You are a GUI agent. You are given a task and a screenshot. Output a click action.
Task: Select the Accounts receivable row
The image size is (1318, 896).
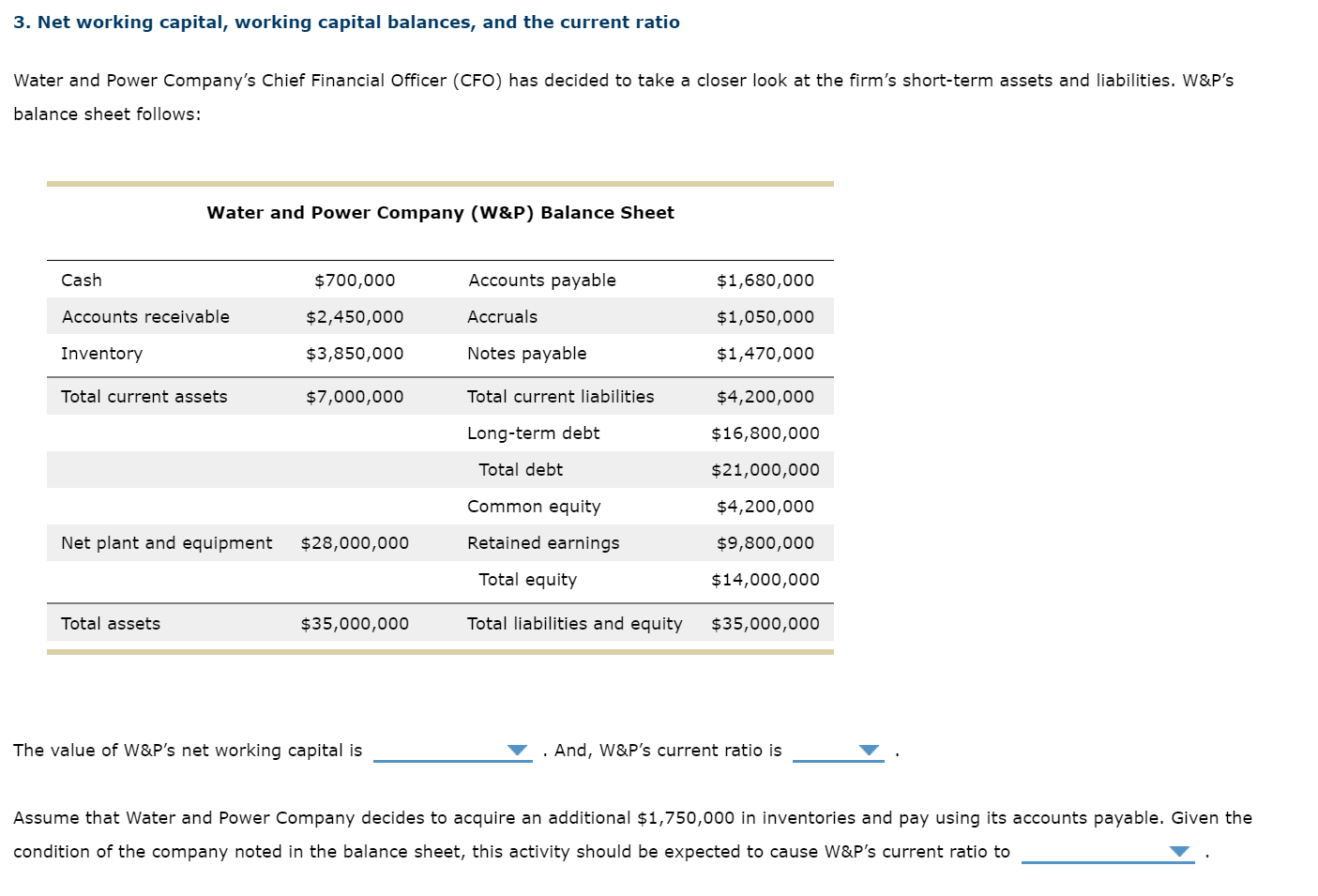click(x=144, y=316)
